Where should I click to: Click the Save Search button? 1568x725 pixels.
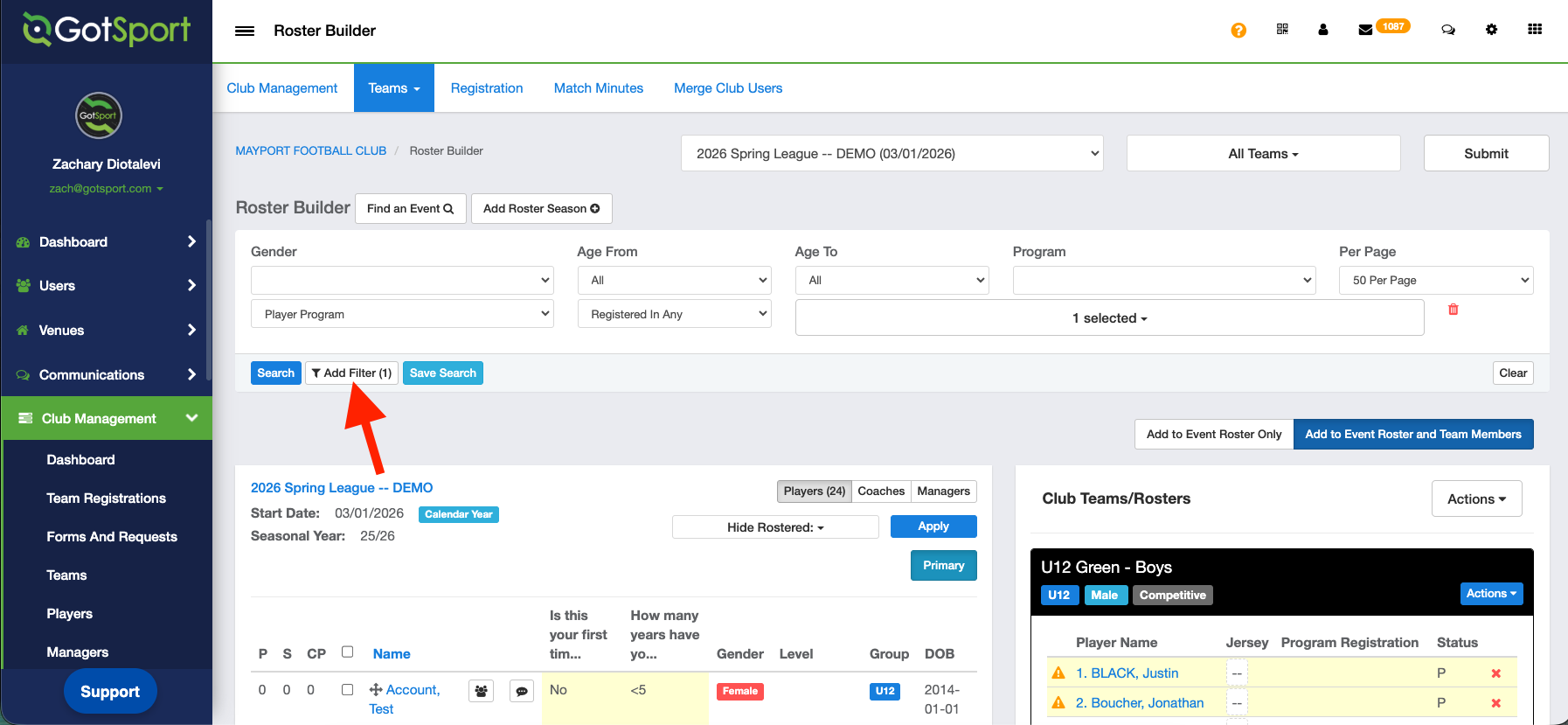coord(442,373)
